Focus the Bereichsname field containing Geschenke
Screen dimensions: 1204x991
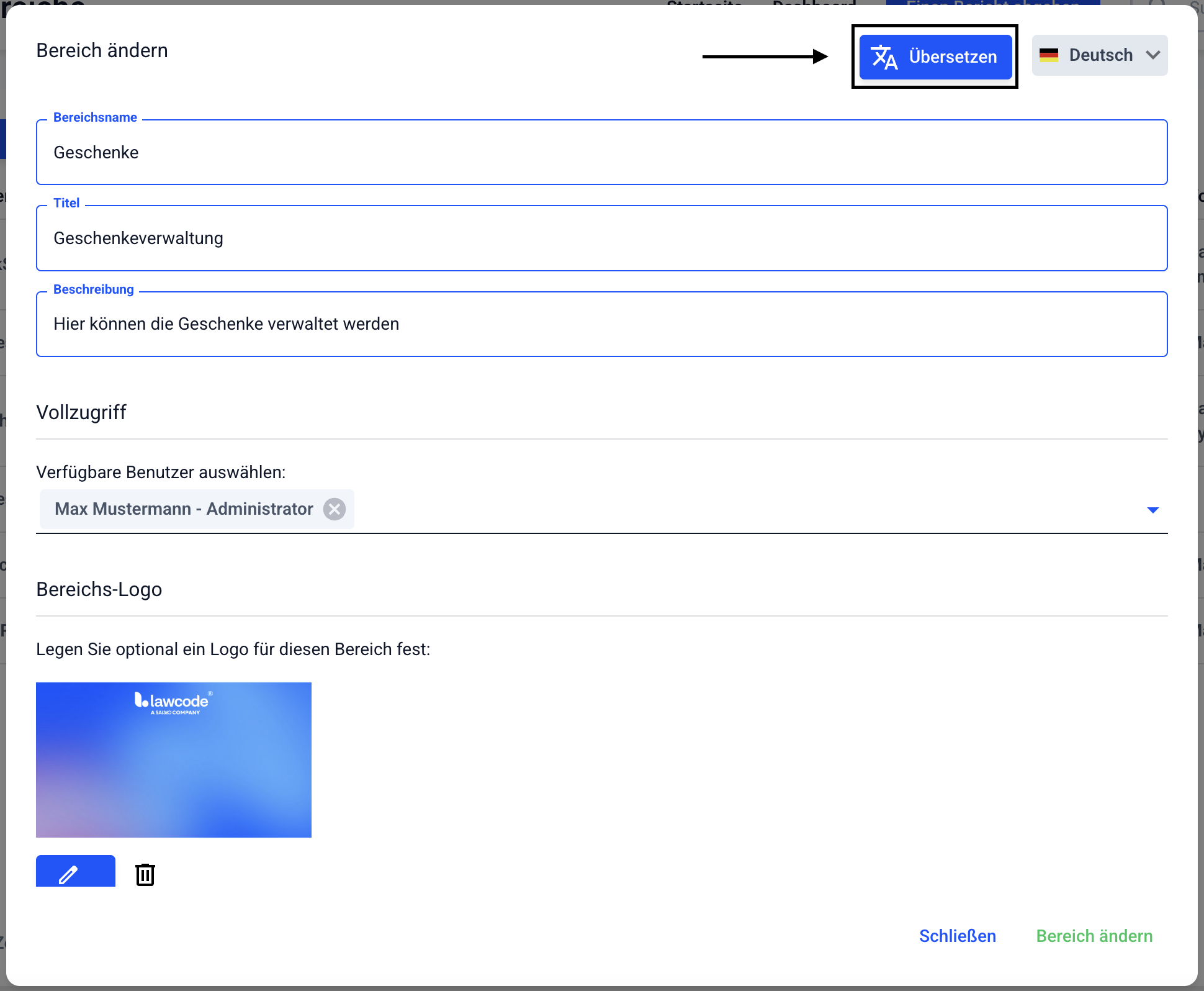click(x=601, y=153)
